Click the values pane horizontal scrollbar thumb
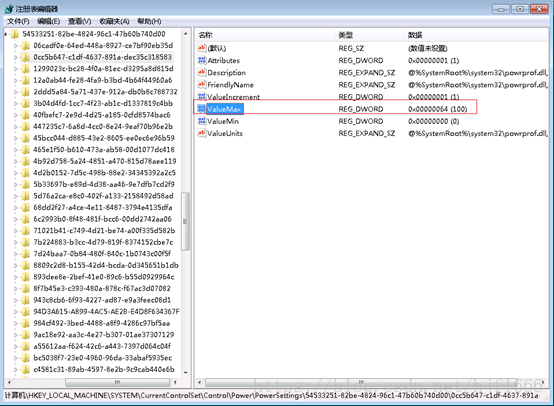Screen dimensions: 554x406 click(x=361, y=382)
